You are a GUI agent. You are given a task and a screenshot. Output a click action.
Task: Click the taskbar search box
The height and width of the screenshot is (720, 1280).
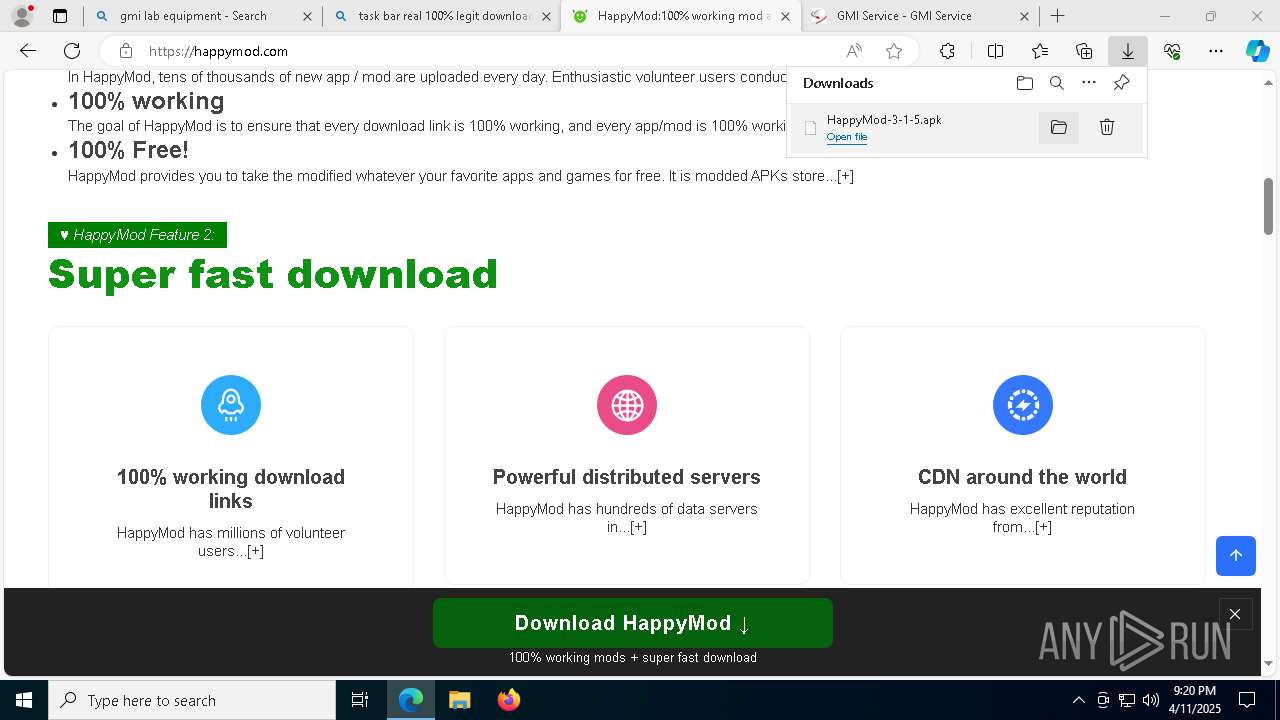pos(192,700)
